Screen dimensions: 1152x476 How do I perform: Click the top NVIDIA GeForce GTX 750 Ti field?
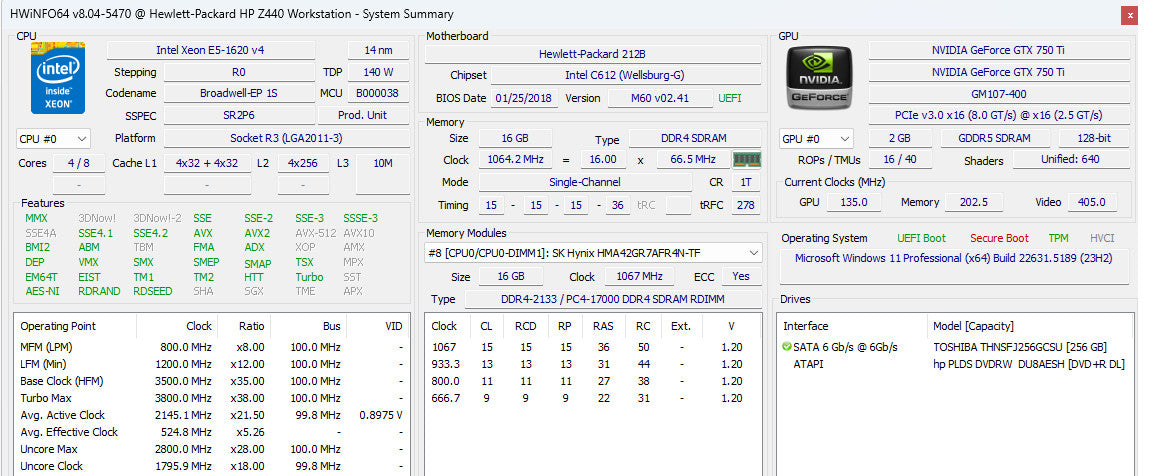pyautogui.click(x=998, y=50)
